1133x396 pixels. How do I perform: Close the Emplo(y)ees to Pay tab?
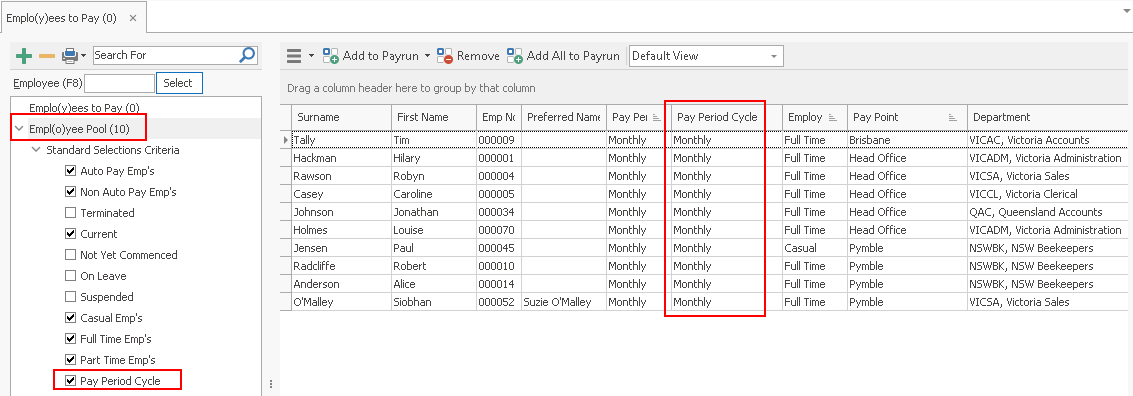coord(132,17)
